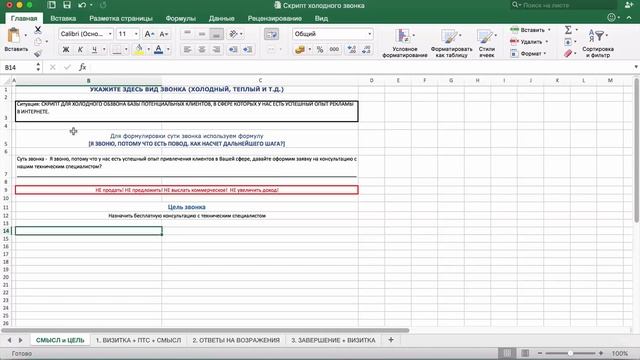
Task: Open sheet 1. ВИЗИТКА + ПТС + СМЫСЛ
Action: click(x=138, y=340)
